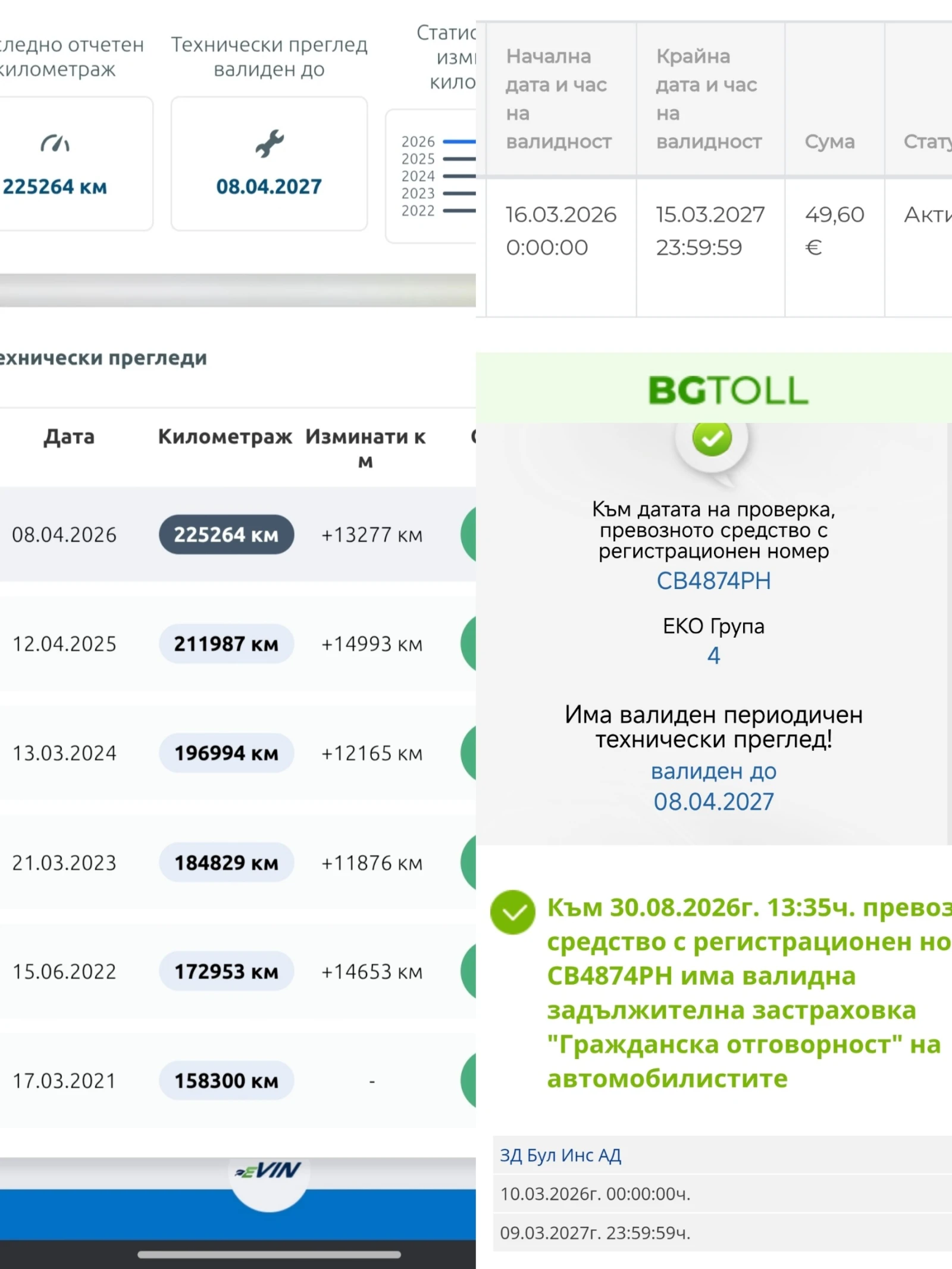Click the 2026 blue chart bar
The width and height of the screenshot is (952, 1269).
click(x=459, y=142)
